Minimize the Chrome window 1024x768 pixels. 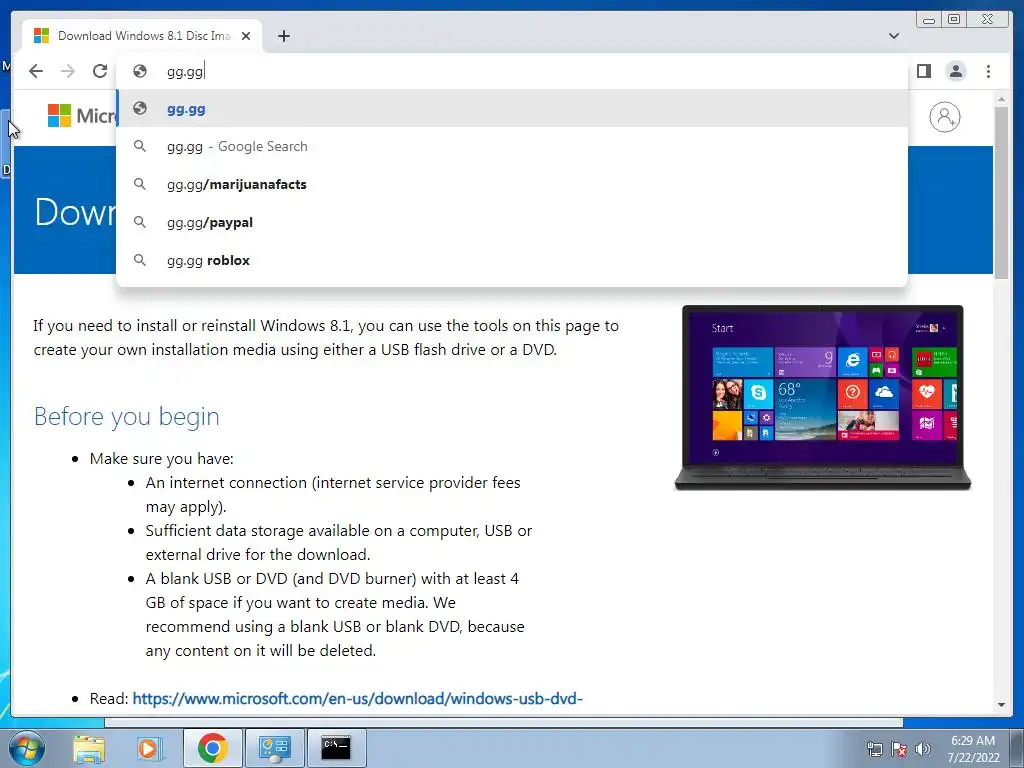929,20
